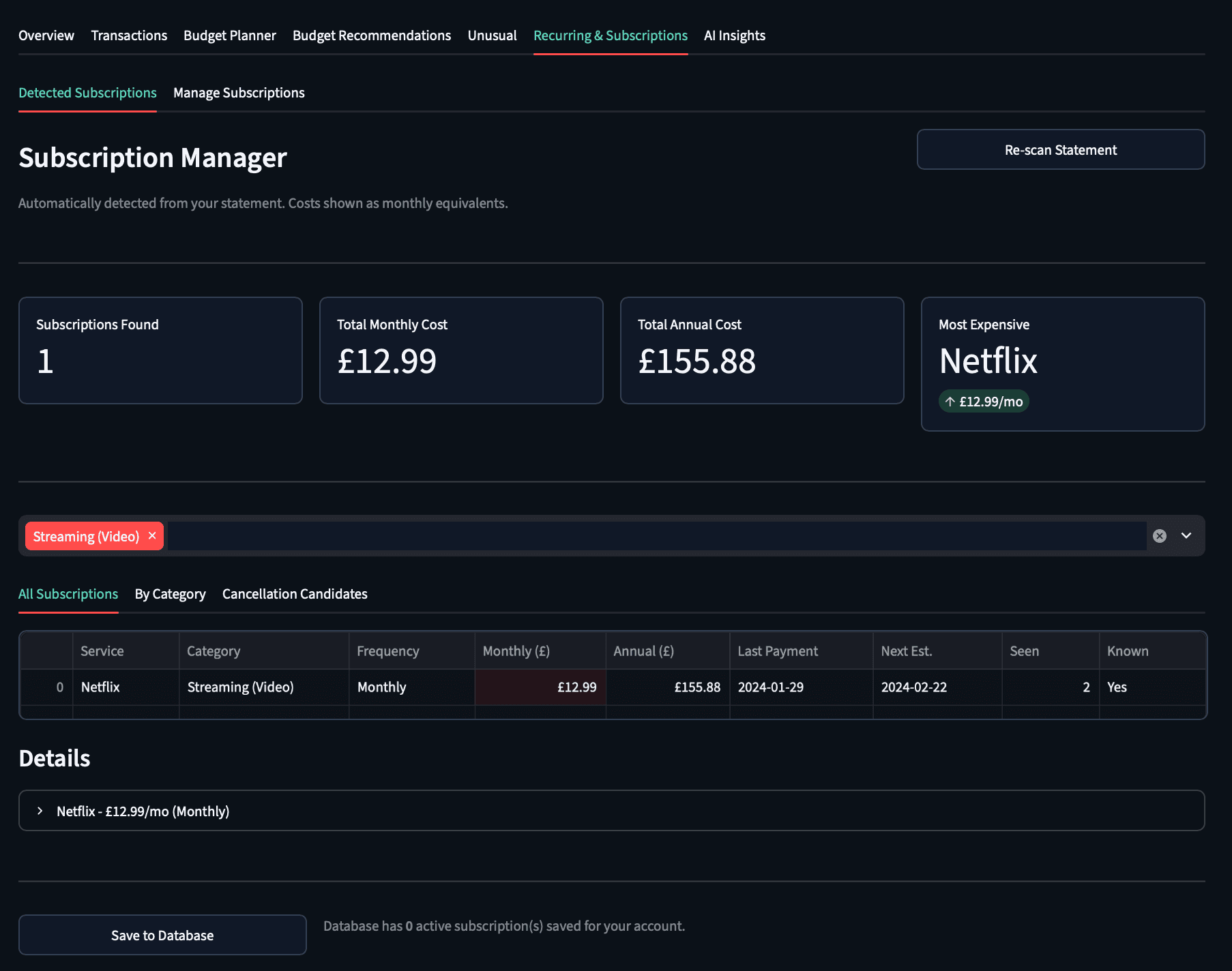This screenshot has height=971, width=1232.
Task: Sort by the Known column header
Action: coord(1152,651)
